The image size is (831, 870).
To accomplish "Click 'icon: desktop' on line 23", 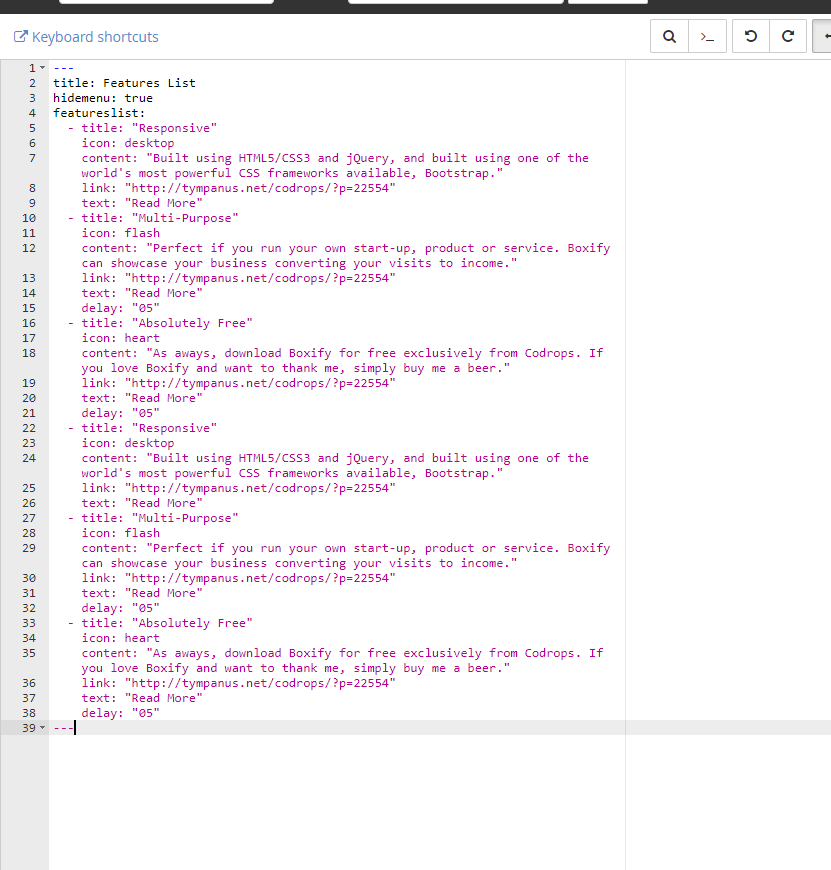I will point(128,443).
